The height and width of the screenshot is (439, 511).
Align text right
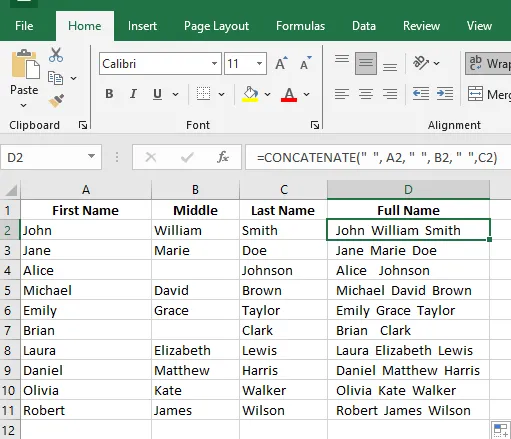(390, 94)
